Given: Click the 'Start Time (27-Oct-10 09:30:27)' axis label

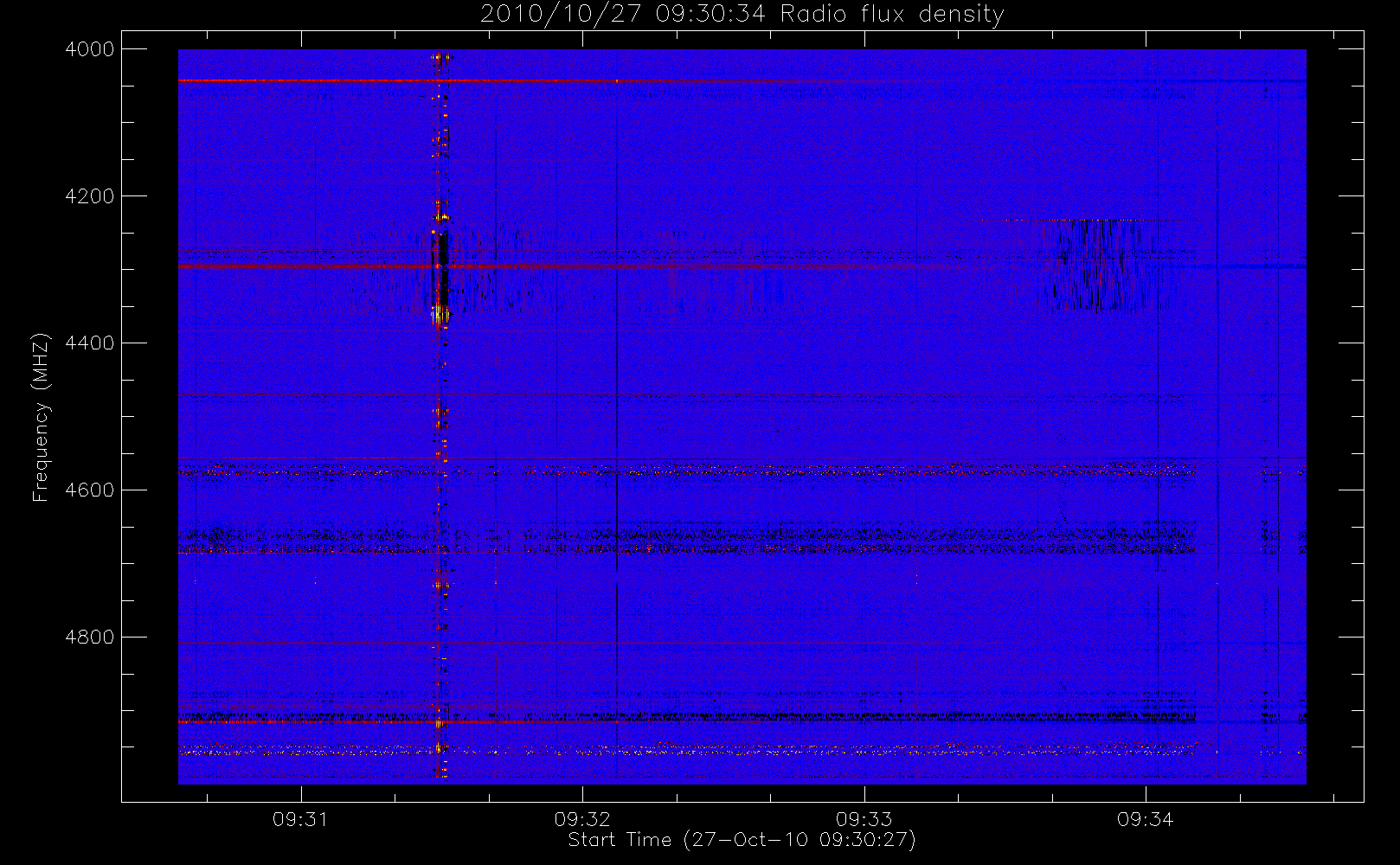Looking at the screenshot, I should (x=742, y=840).
